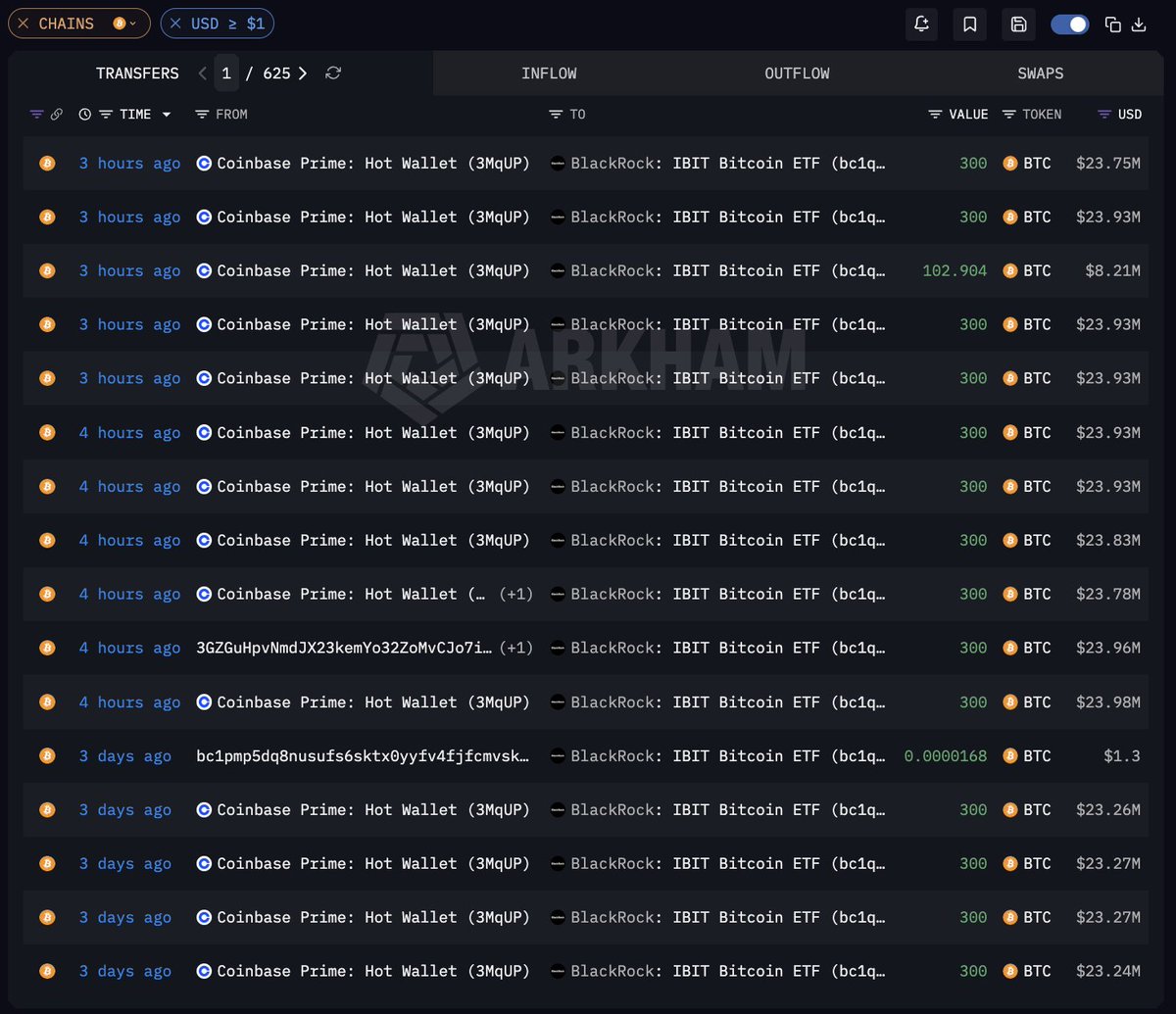Click the download icon at top right
Screen dimensions: 1176x1014
(x=1139, y=24)
